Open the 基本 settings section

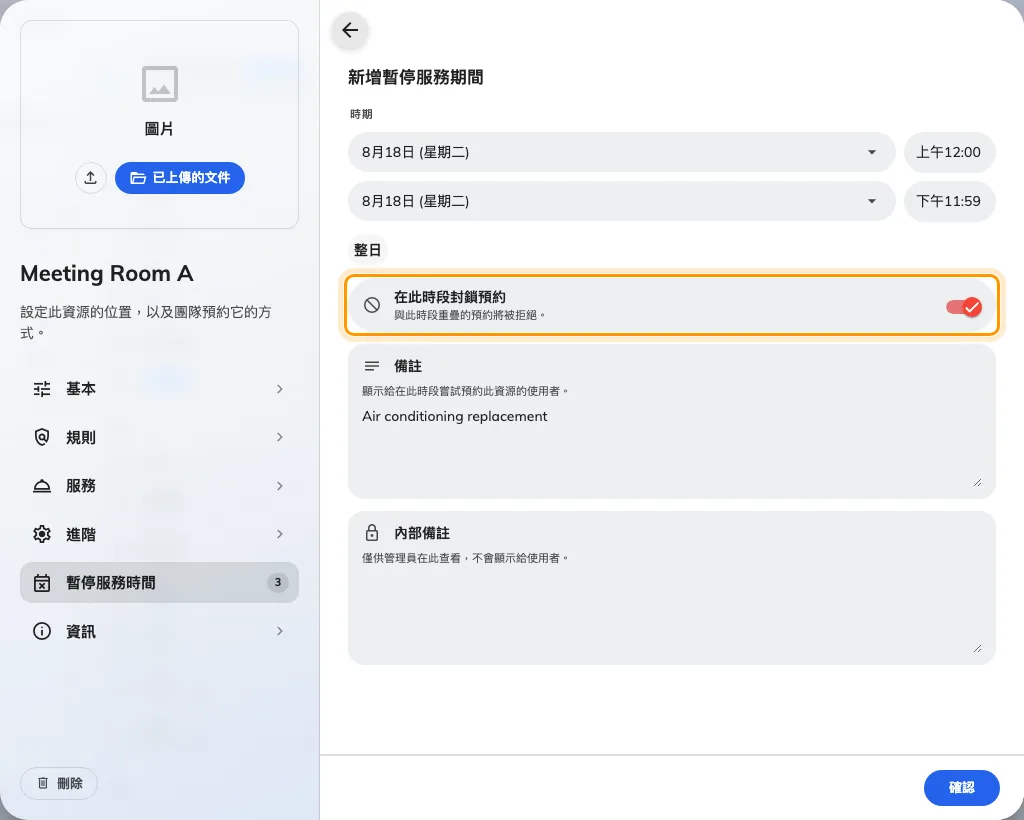159,389
